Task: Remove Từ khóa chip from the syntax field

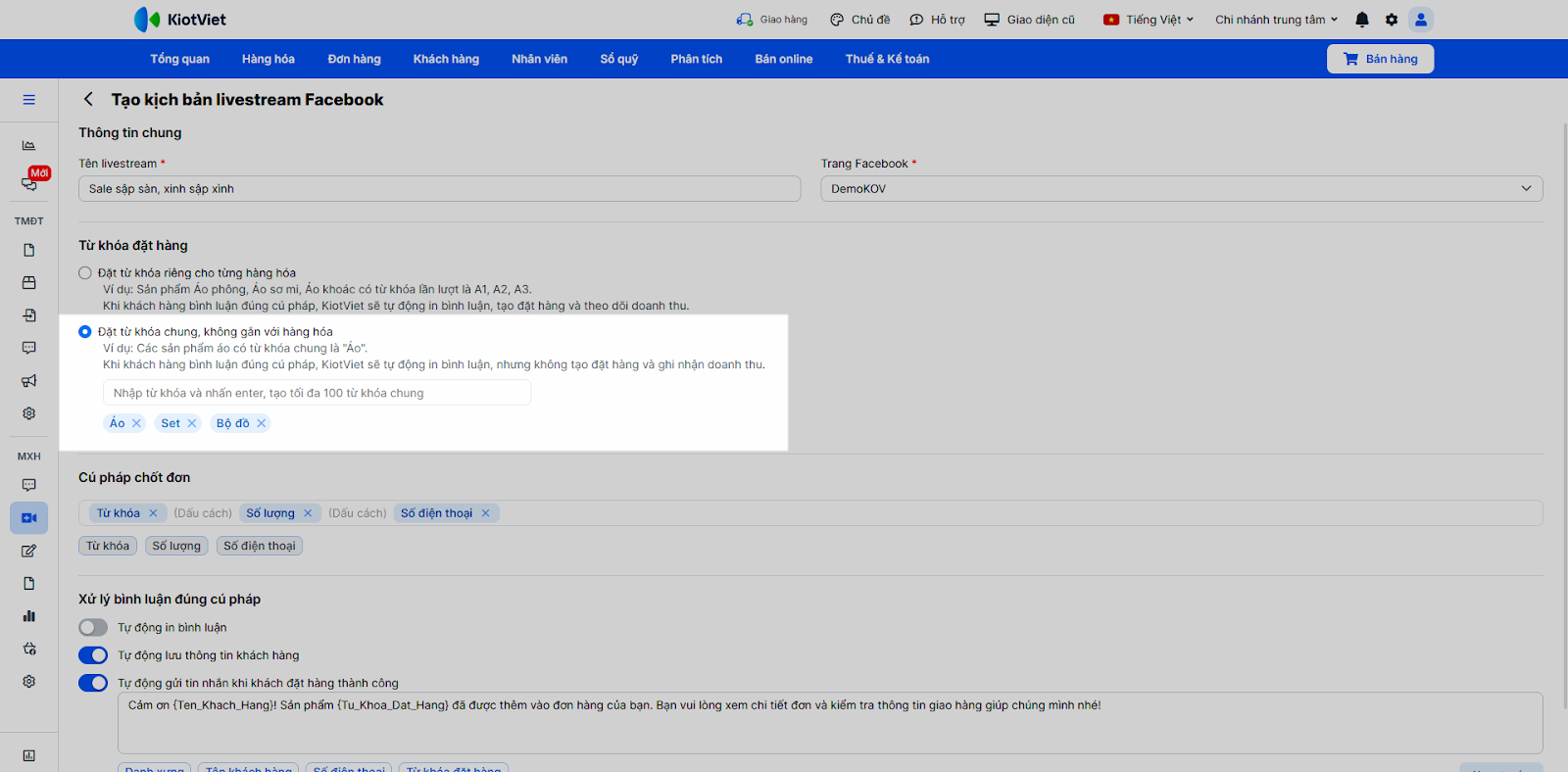Action: (x=153, y=513)
